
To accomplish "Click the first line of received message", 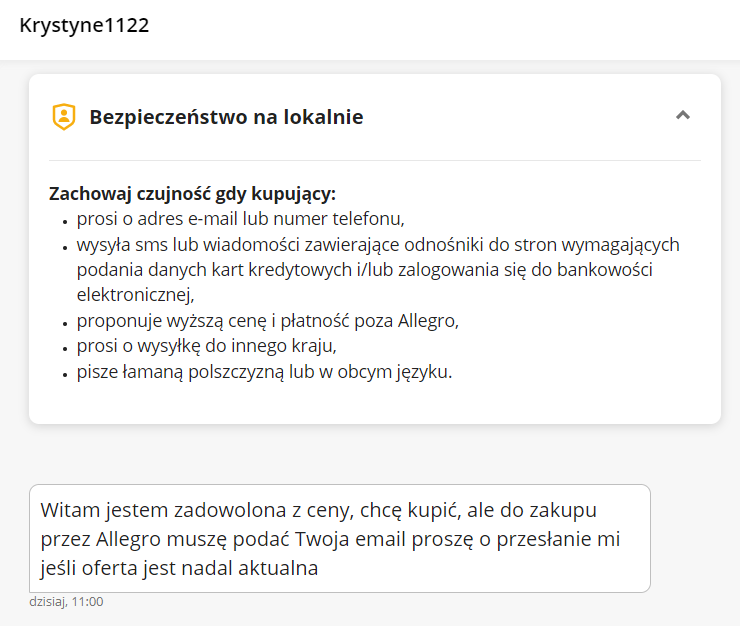I will tap(319, 510).
